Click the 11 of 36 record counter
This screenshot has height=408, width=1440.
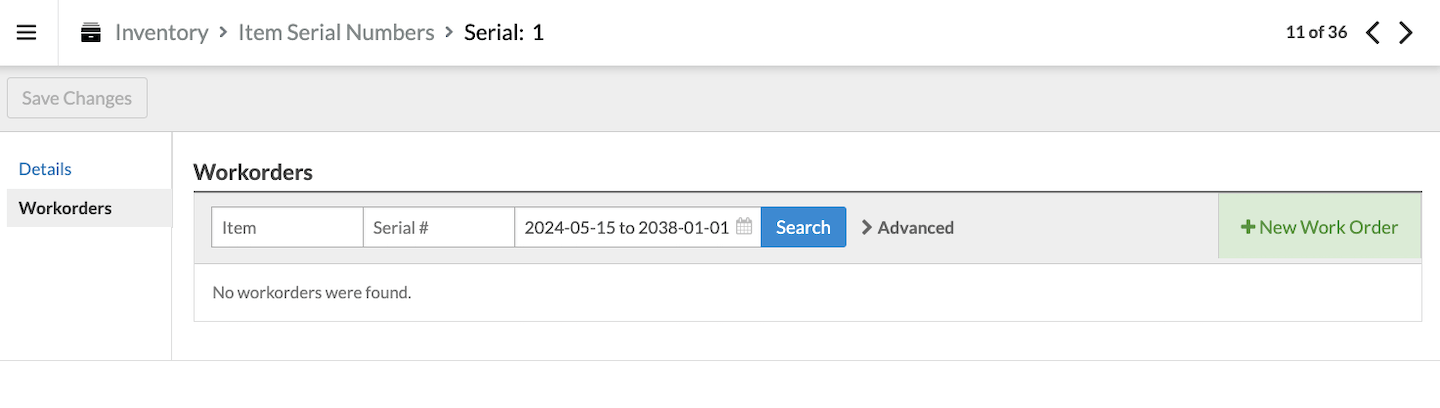tap(1316, 32)
